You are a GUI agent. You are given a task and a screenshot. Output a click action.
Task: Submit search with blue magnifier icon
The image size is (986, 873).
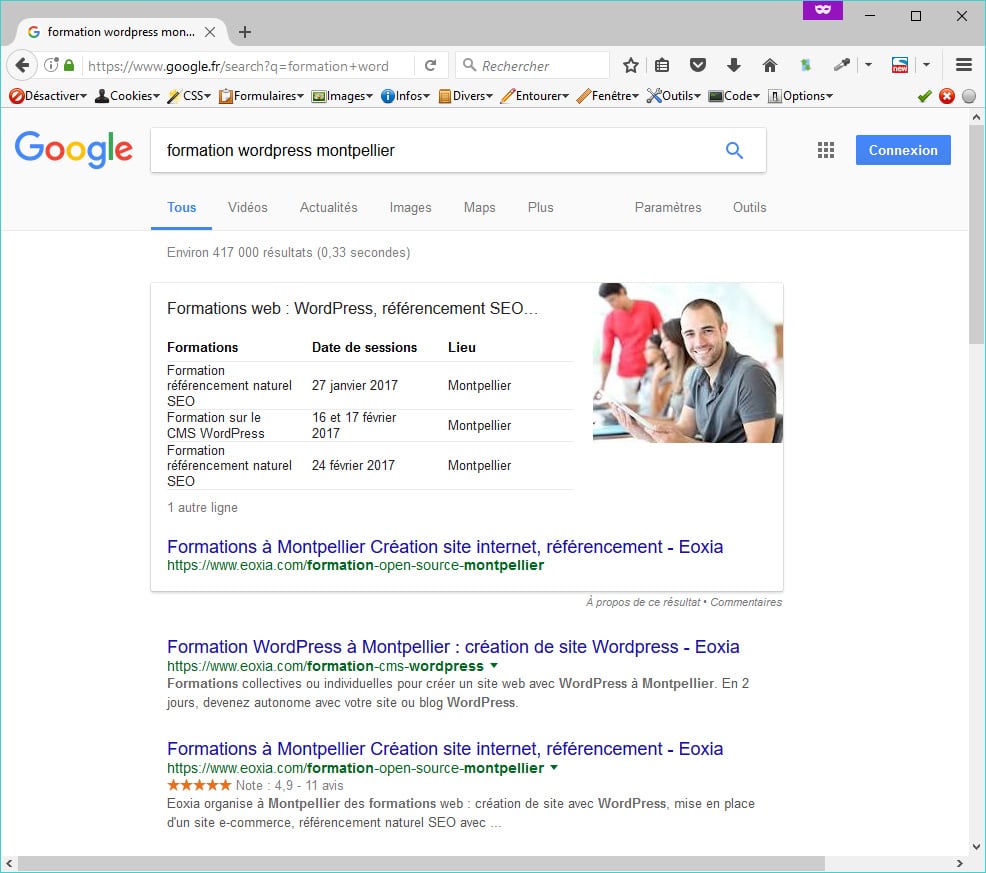pos(734,150)
